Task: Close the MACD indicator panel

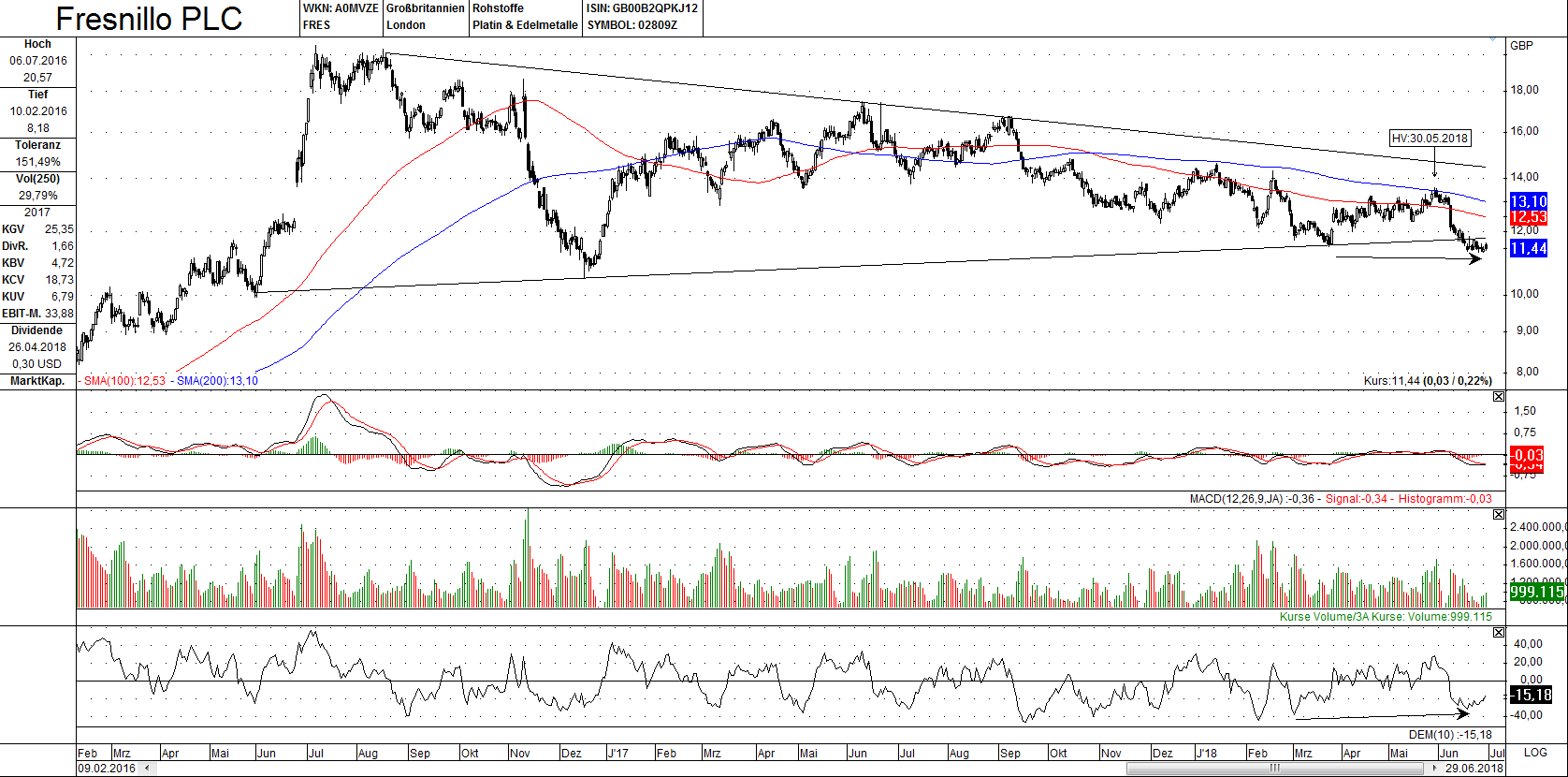Action: [1499, 397]
